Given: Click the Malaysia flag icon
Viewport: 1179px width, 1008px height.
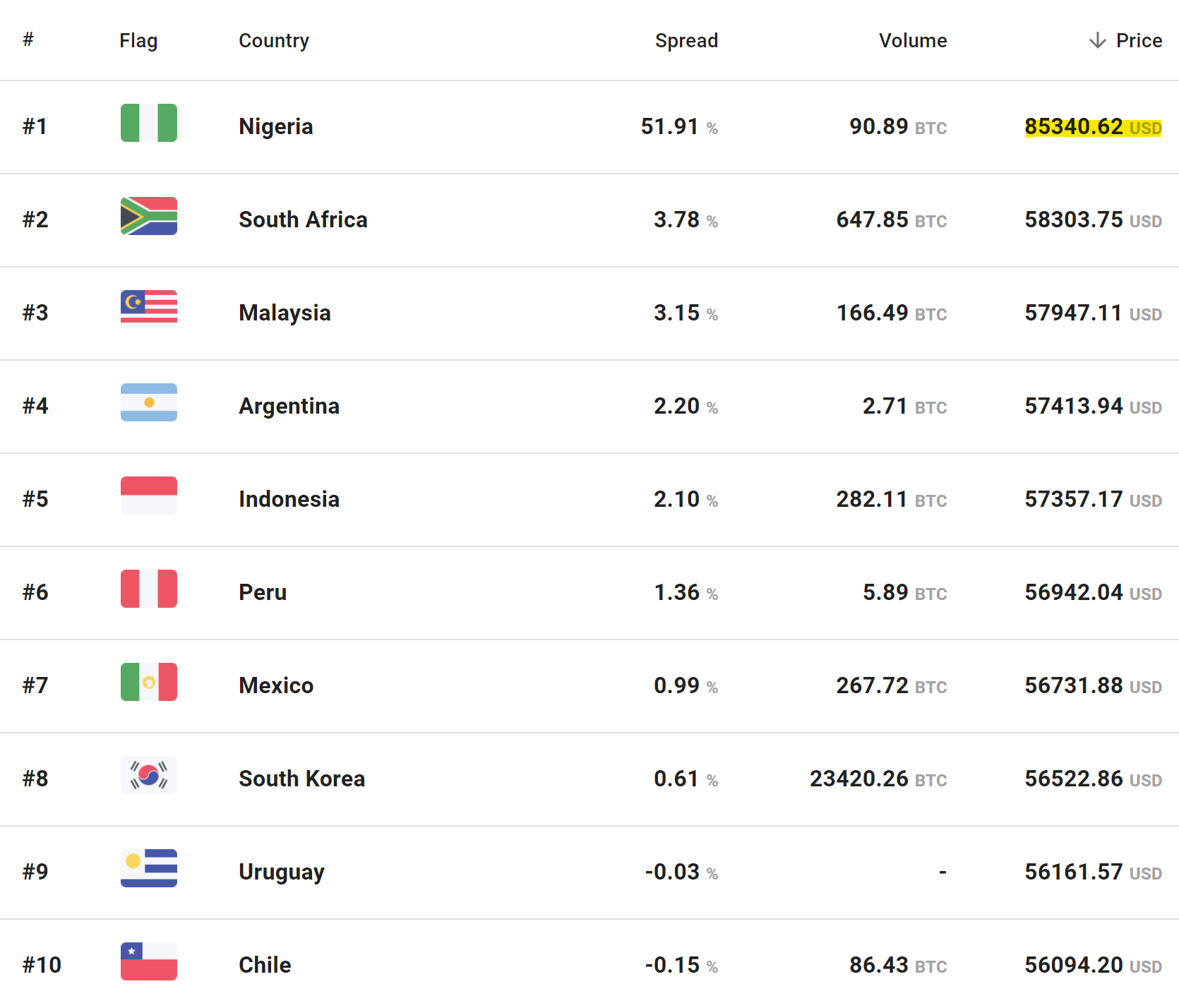Looking at the screenshot, I should click(x=148, y=309).
